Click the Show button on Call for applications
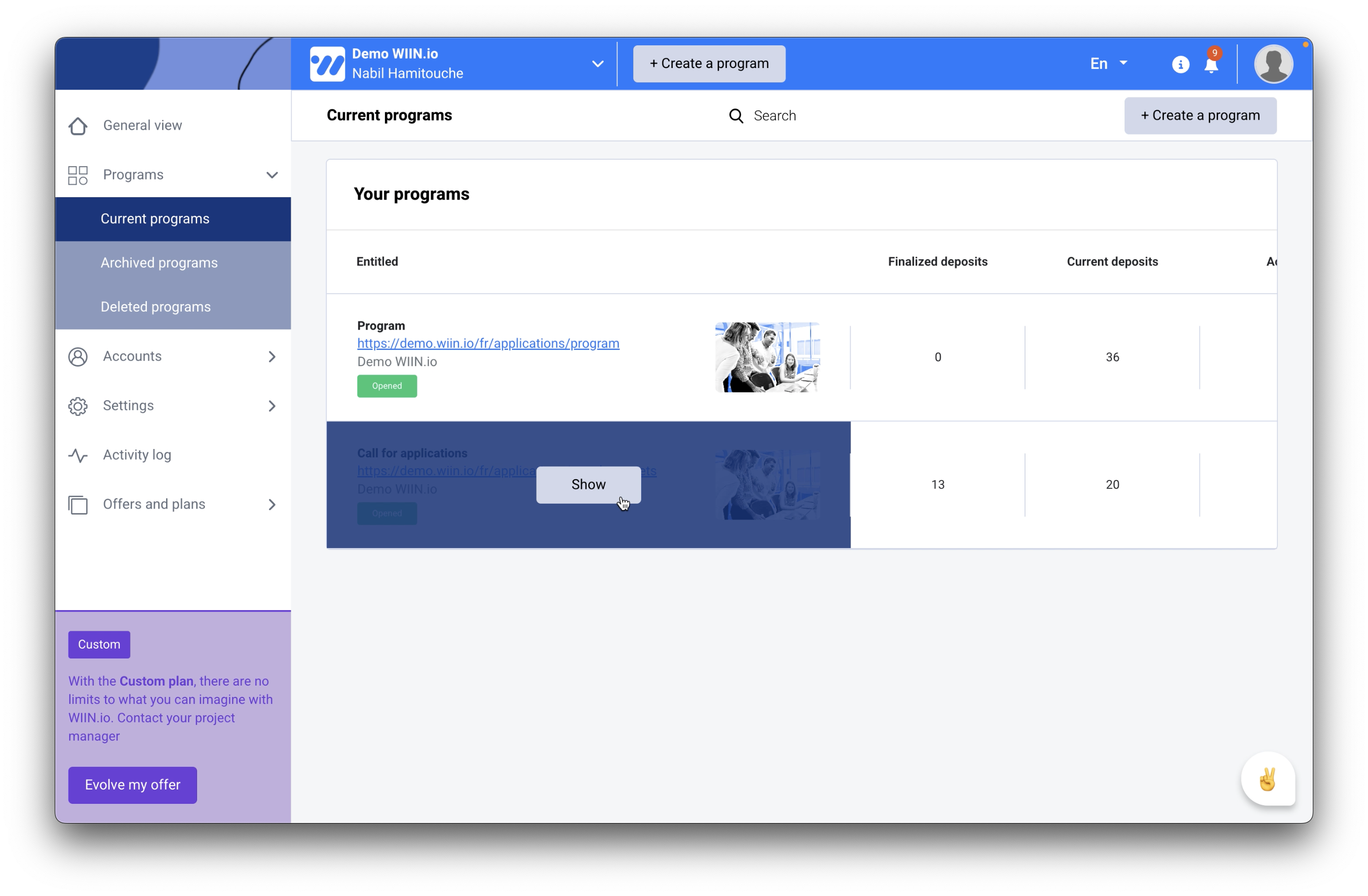 588,484
